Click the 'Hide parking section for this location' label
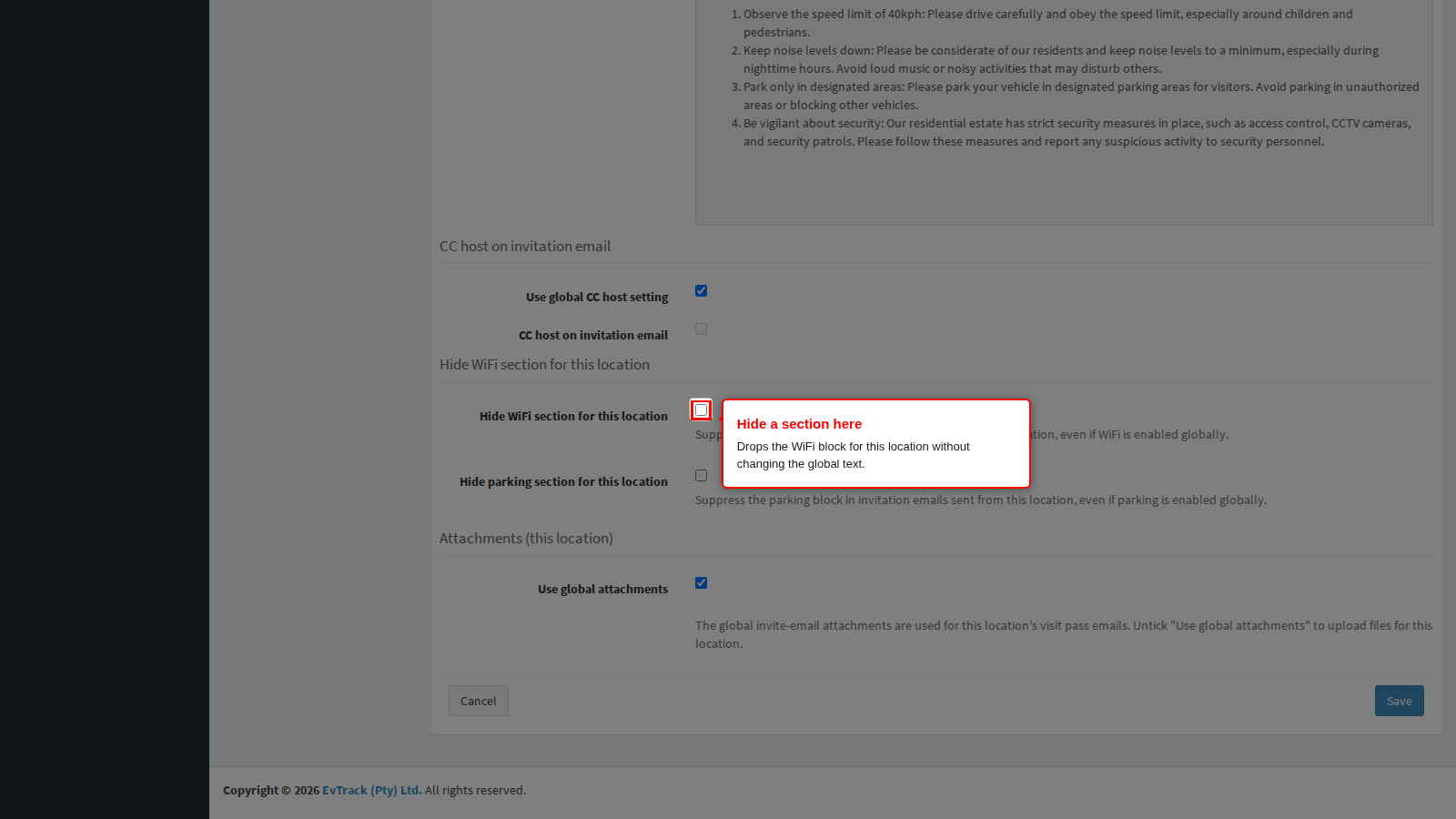This screenshot has height=819, width=1456. 563,481
